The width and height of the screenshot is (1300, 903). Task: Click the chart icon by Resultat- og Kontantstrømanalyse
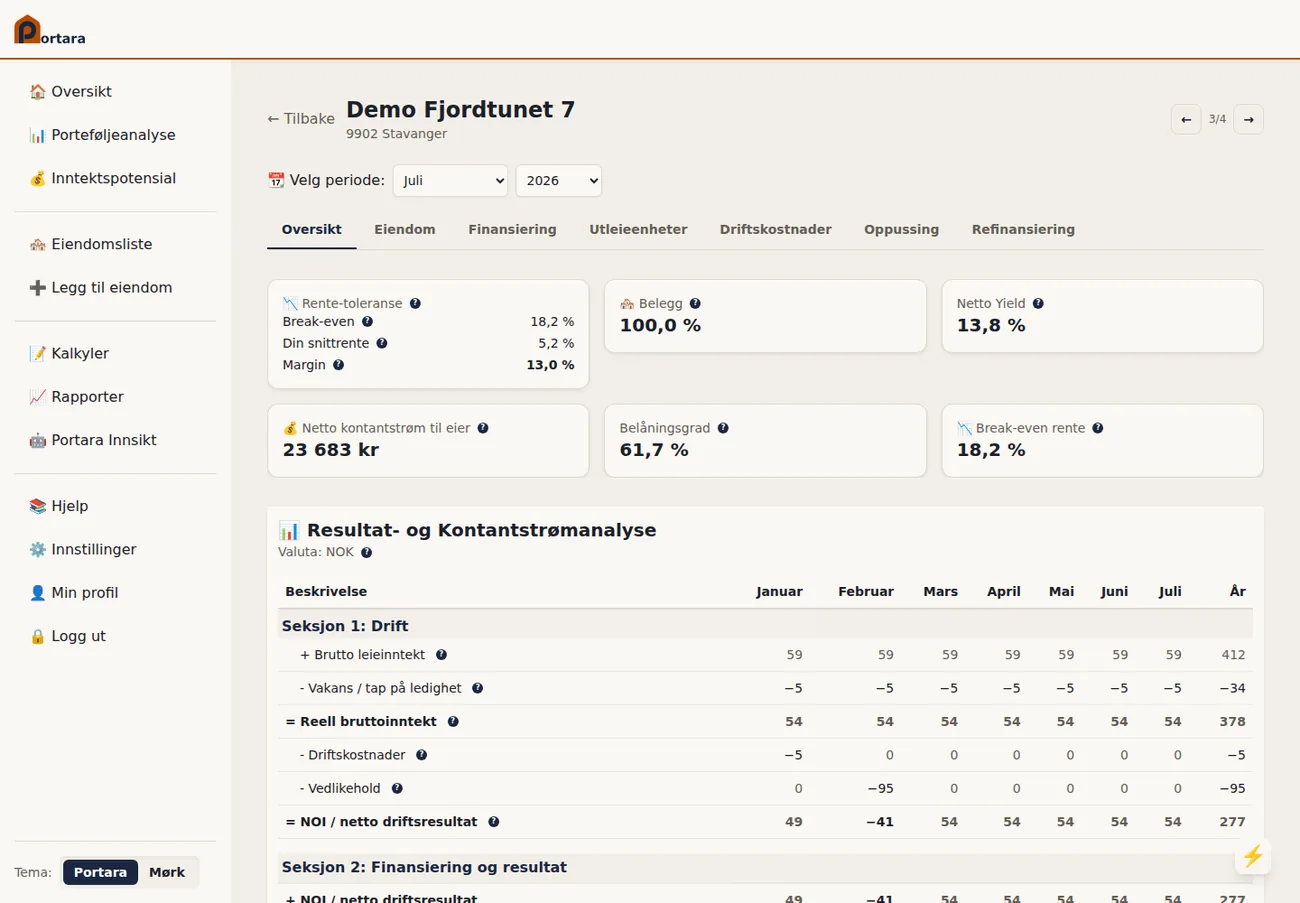pos(289,530)
